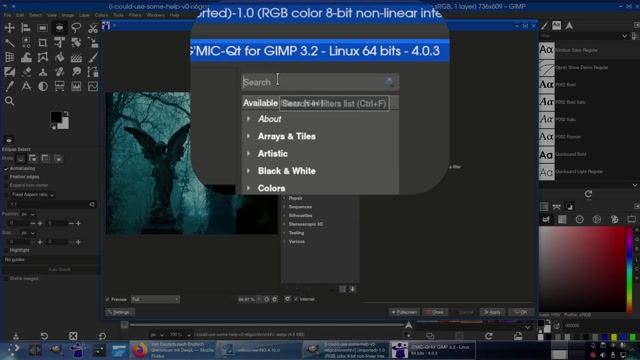Select the Bucket Fill tool
Viewport: 640px width, 360px height.
pyautogui.click(x=59, y=57)
